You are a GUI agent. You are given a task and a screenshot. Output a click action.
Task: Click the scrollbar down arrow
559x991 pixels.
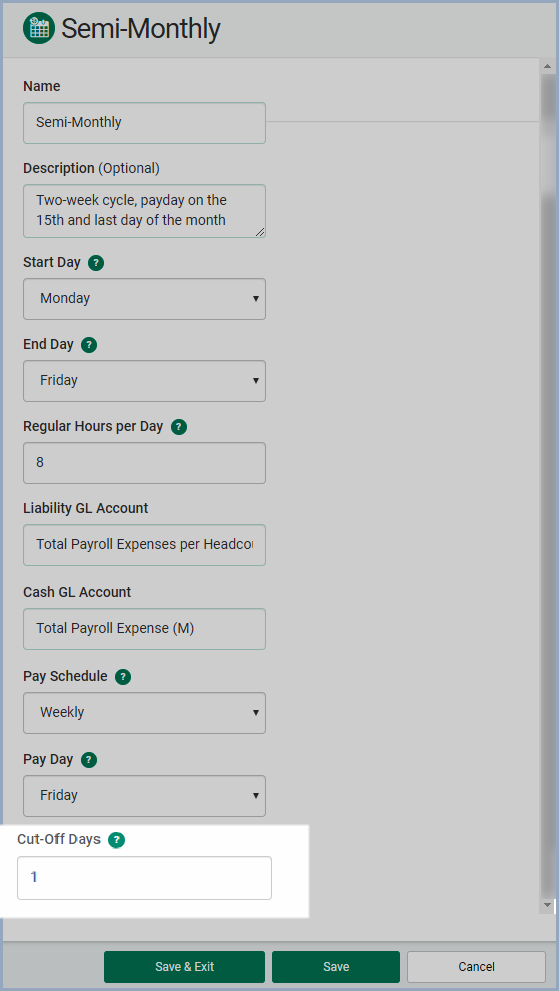tap(548, 906)
